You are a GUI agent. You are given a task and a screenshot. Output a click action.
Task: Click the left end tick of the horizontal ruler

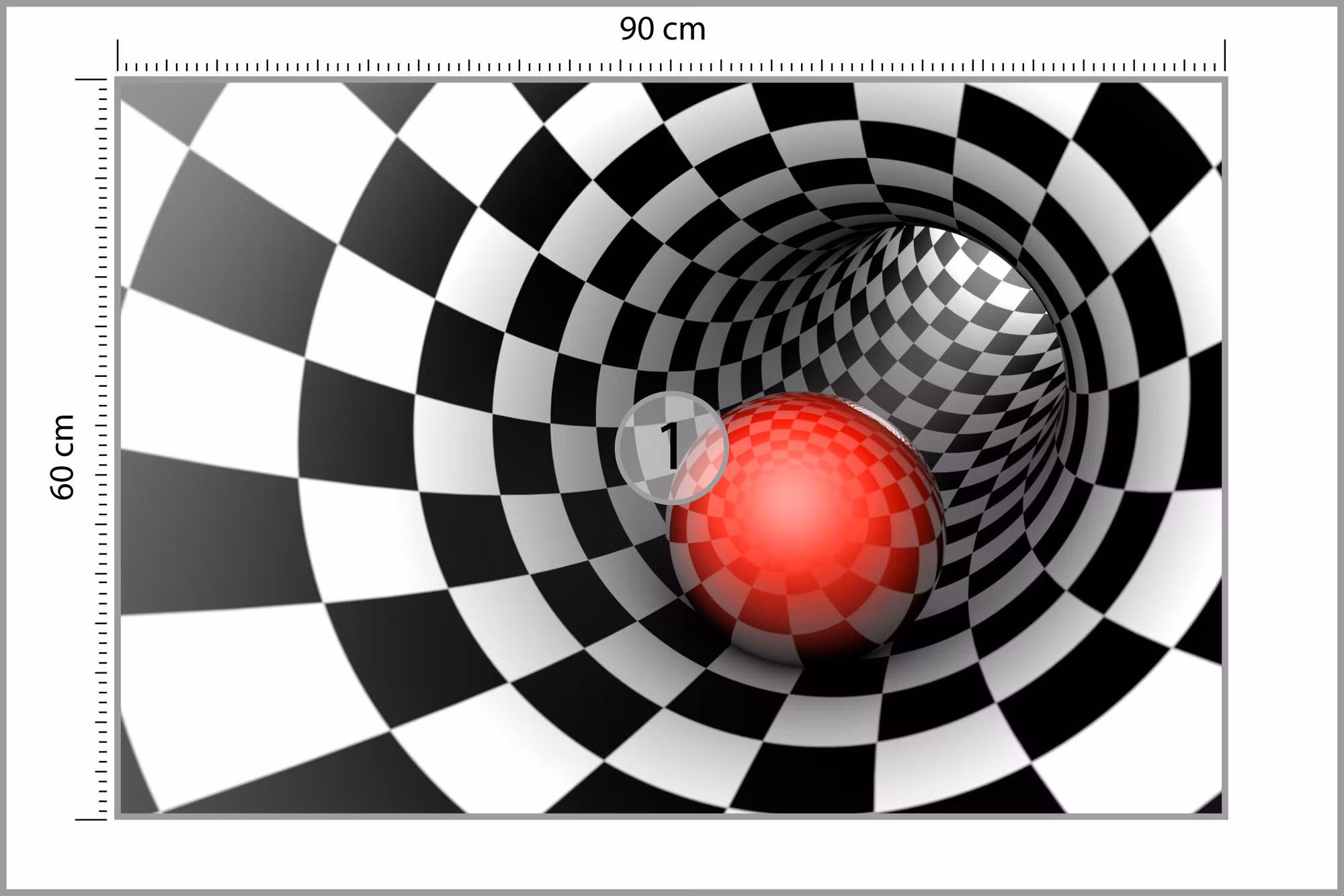(118, 55)
